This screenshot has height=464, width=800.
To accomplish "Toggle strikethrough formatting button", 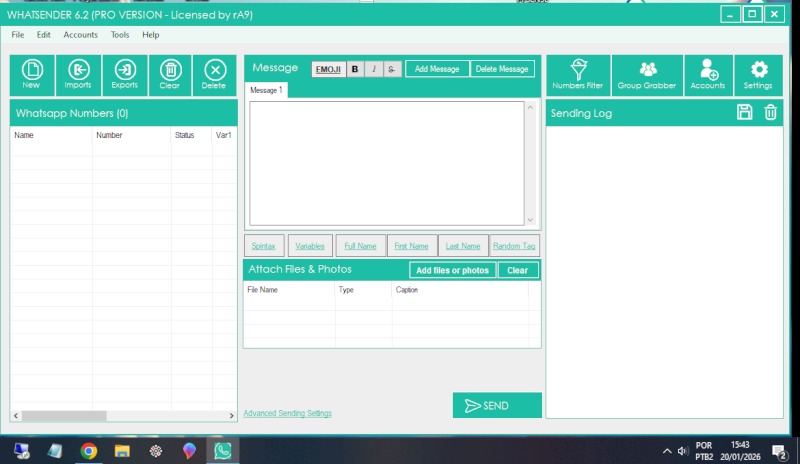I will coord(392,69).
